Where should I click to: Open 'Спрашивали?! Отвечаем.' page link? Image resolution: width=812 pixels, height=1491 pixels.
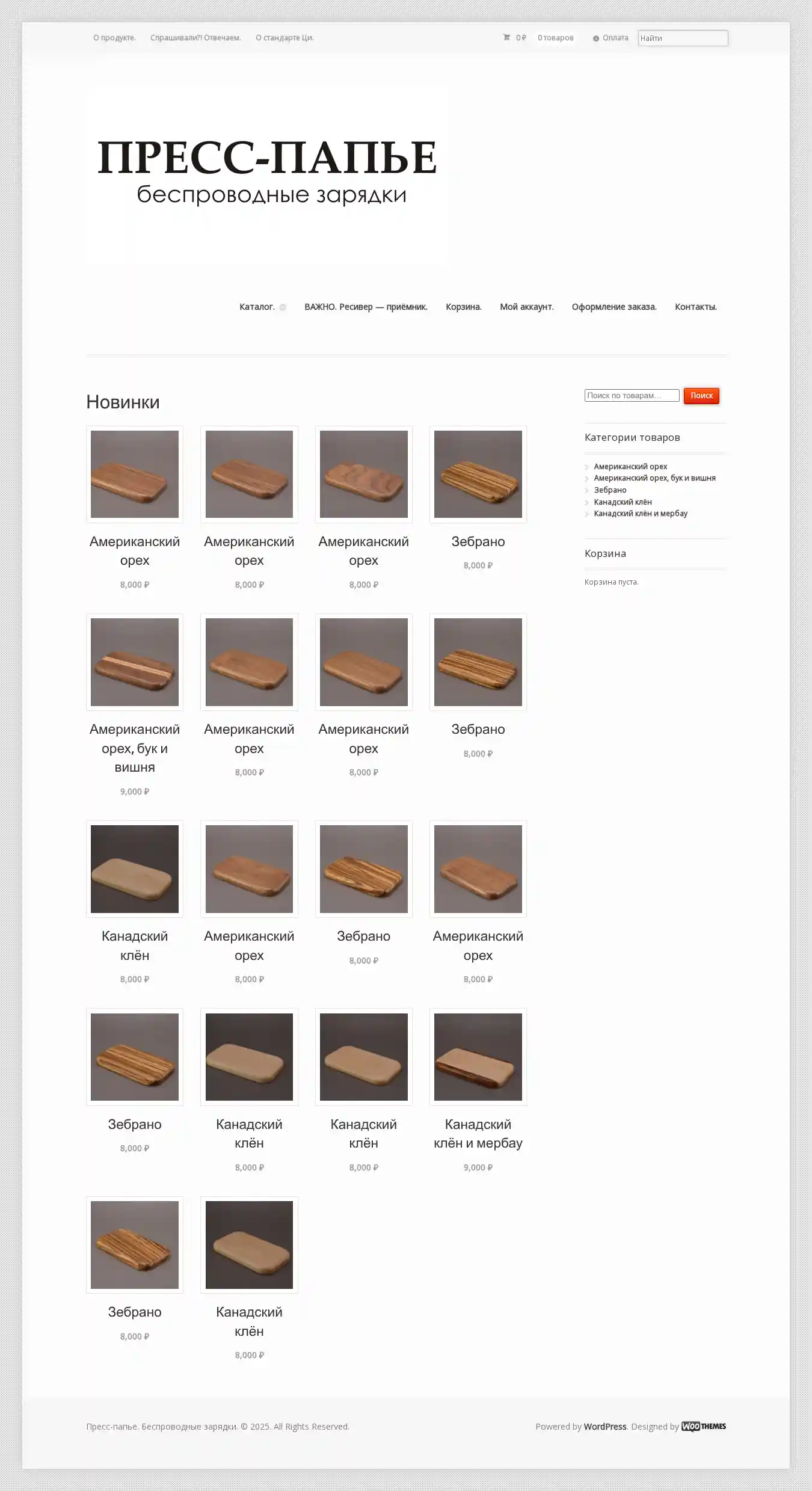195,38
